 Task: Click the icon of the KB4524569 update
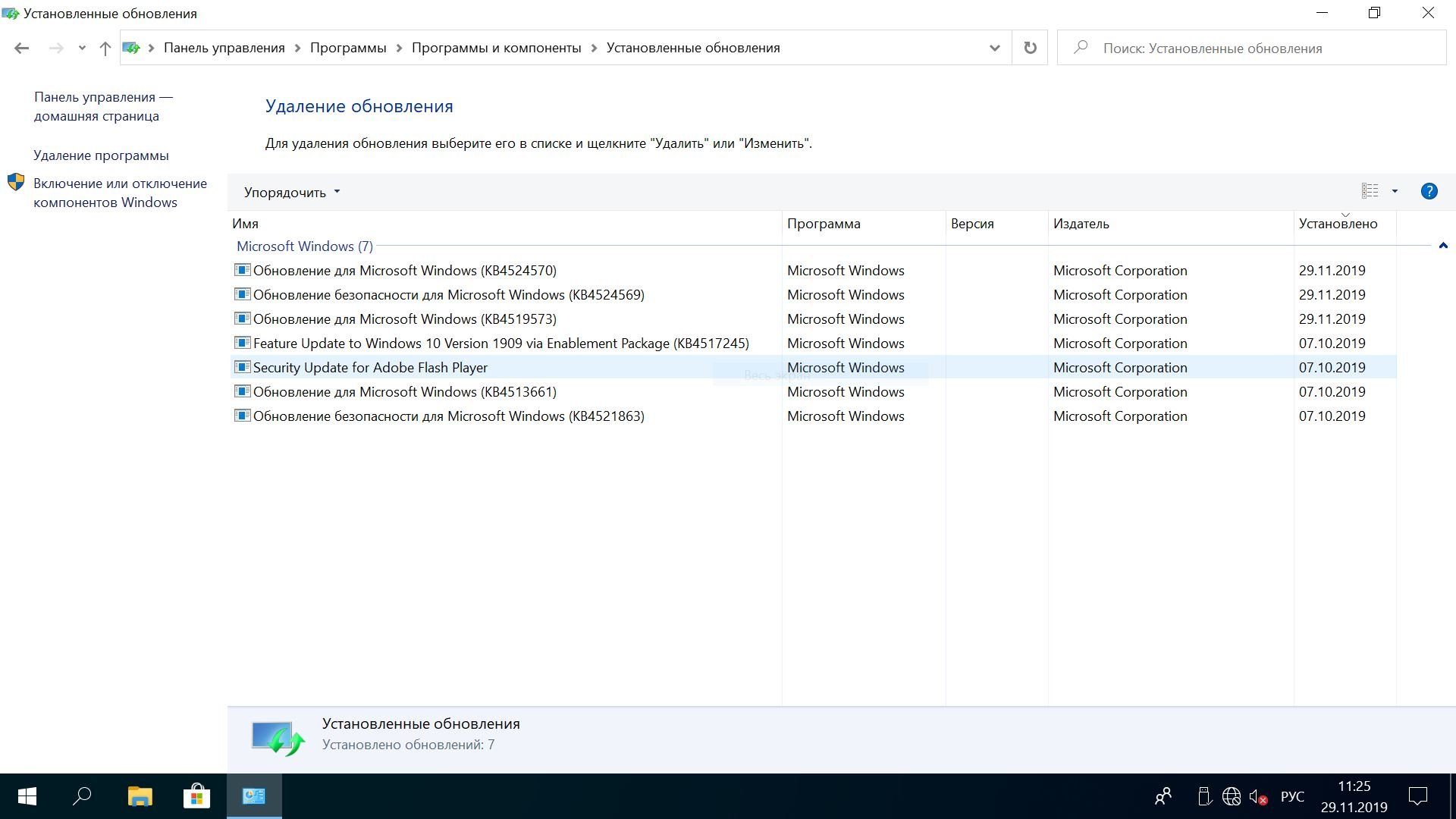click(x=242, y=294)
